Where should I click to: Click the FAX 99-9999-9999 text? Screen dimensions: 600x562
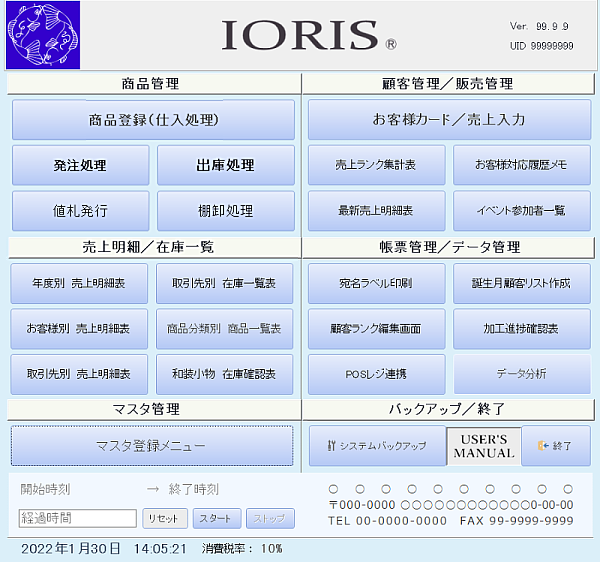tap(517, 521)
